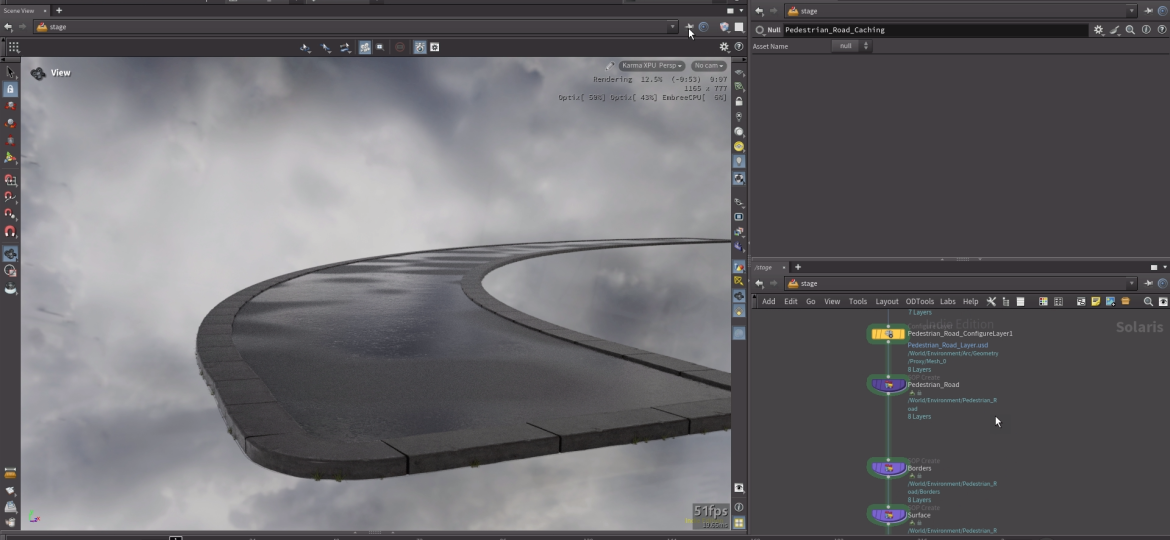Toggle the lock selection tool in left toolbar
Viewport: 1170px width, 540px height.
[11, 89]
